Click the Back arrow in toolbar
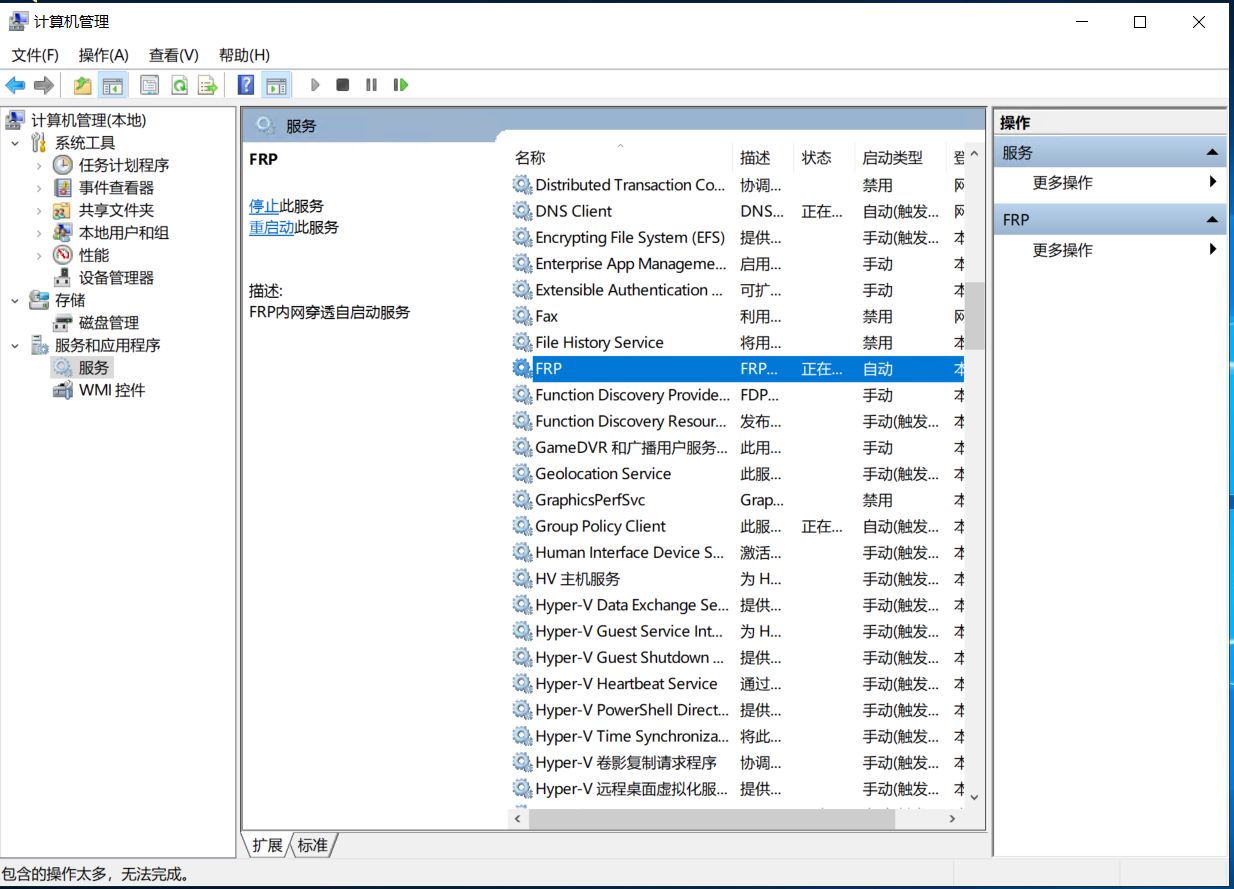Screen dimensions: 1234x889 coord(15,86)
